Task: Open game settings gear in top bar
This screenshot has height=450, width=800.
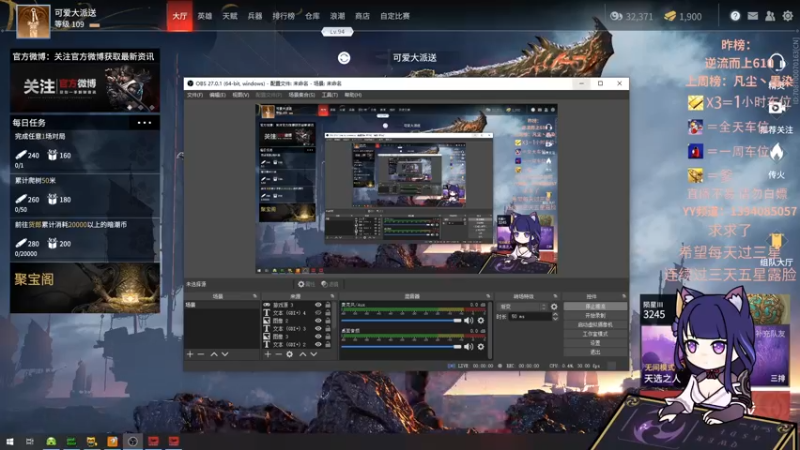Action: [x=788, y=16]
